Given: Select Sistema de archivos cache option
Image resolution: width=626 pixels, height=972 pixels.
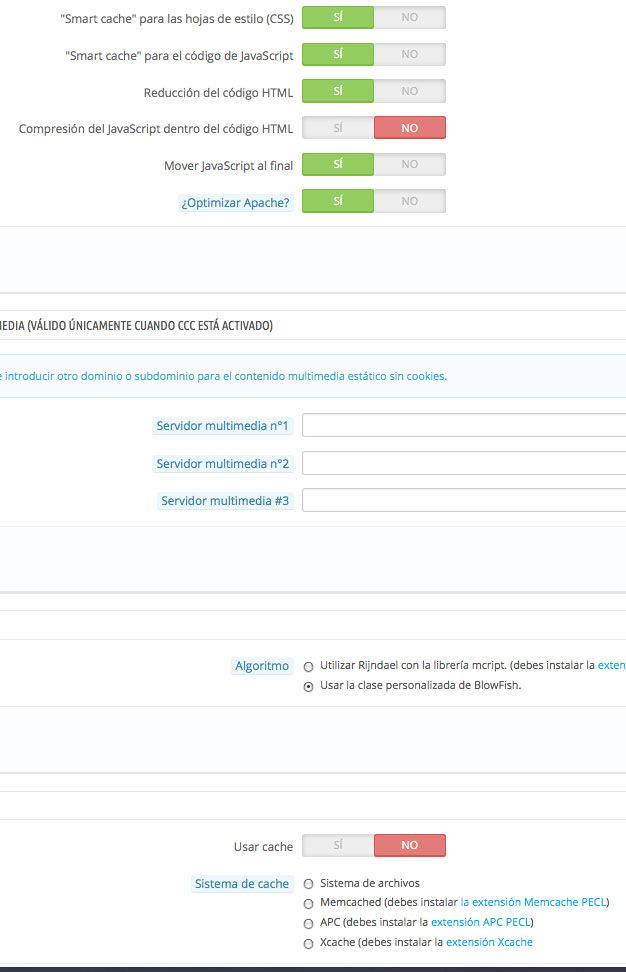Looking at the screenshot, I should coord(308,884).
